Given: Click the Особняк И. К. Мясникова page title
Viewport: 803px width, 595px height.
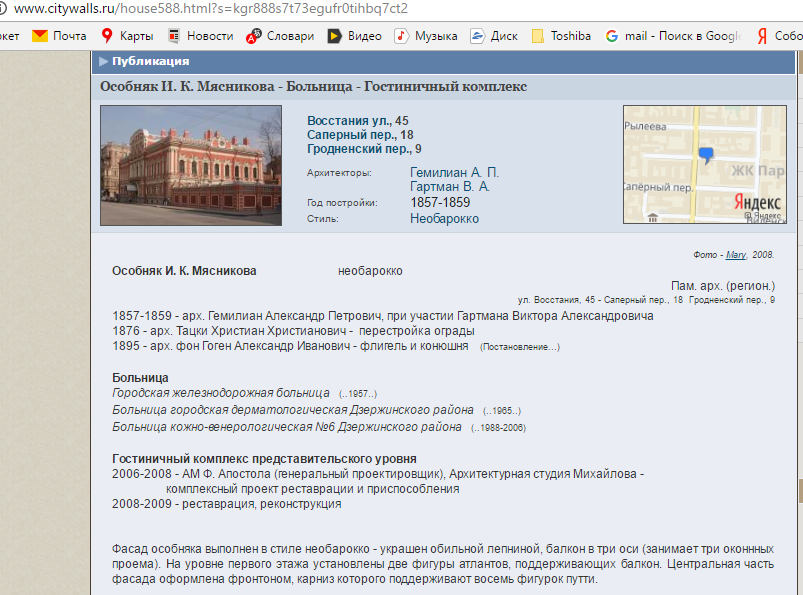Looking at the screenshot, I should tap(313, 87).
